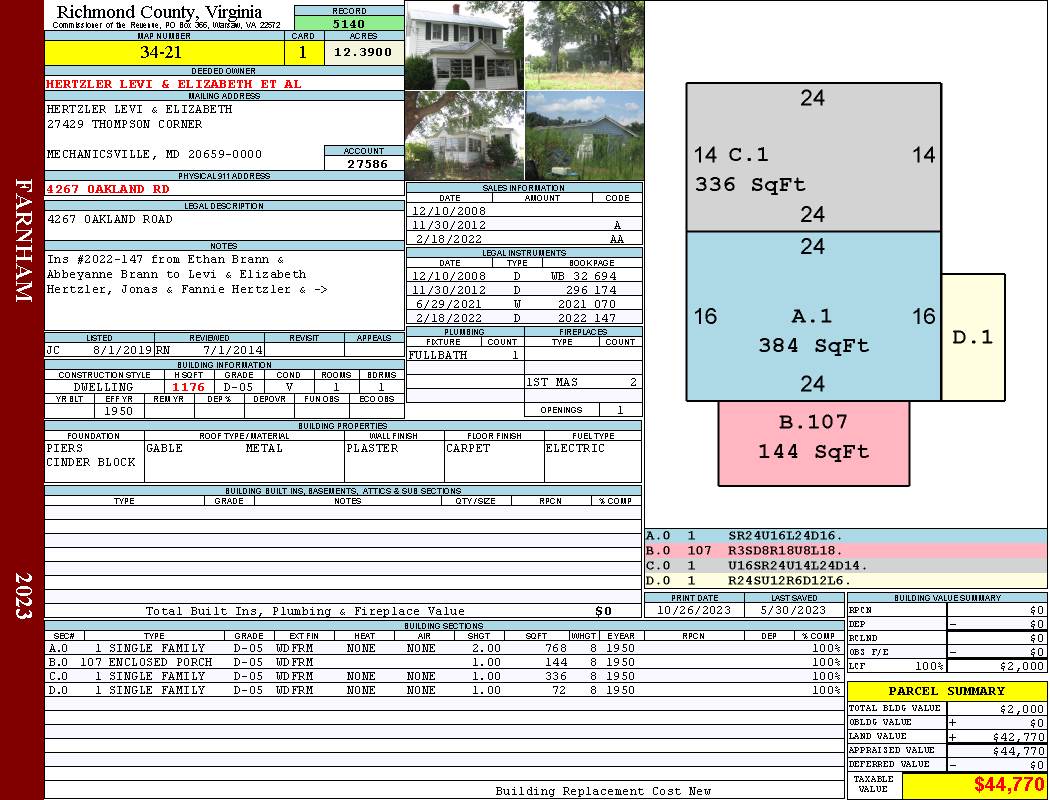
Task: Click the physical address 4267 Oakland Rd
Action: pyautogui.click(x=108, y=189)
